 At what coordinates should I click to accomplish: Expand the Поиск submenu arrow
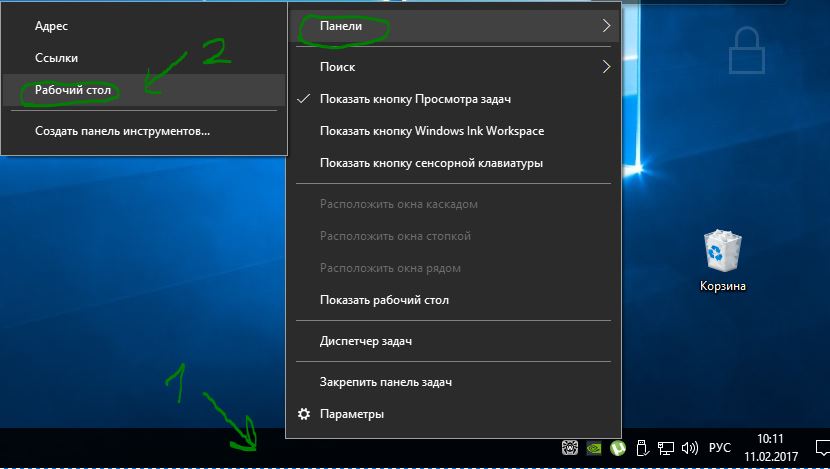tap(606, 67)
